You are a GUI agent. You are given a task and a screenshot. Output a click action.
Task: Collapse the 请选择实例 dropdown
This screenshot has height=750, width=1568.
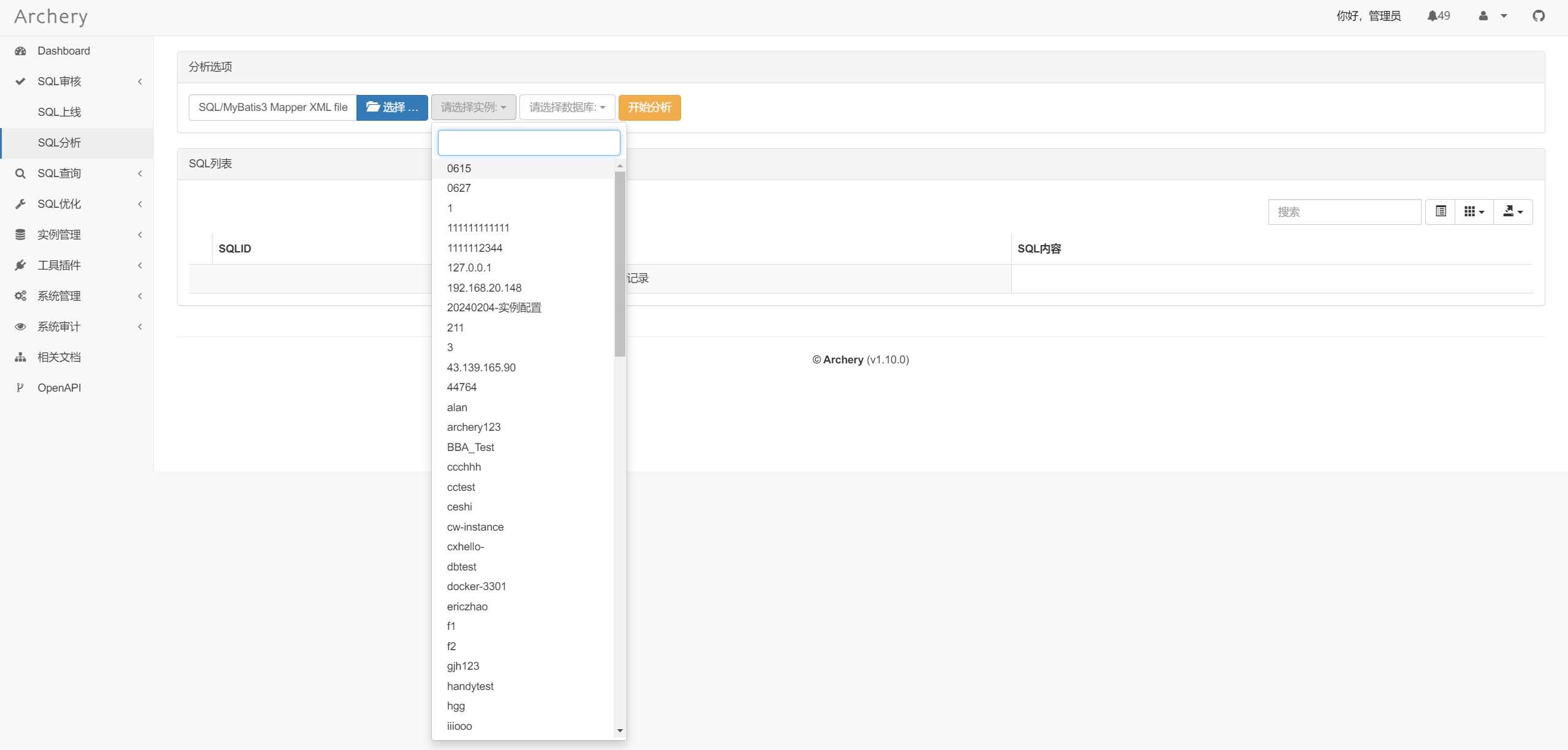click(473, 107)
